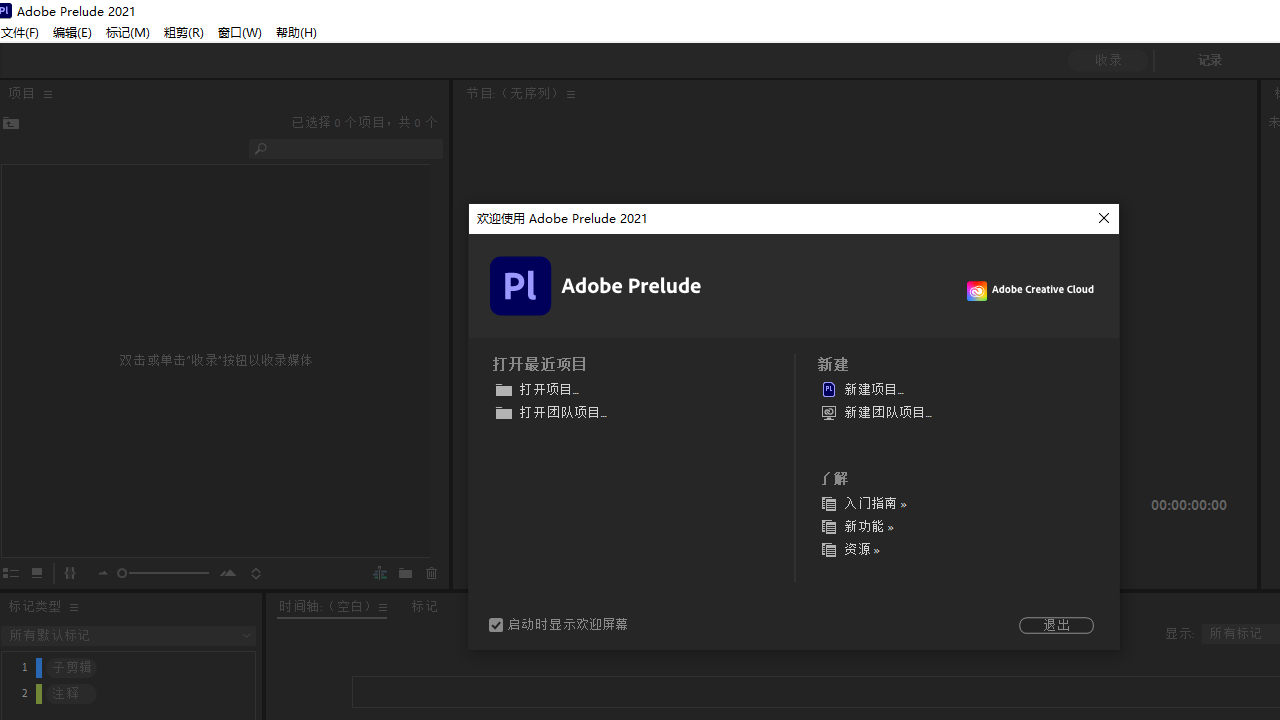Click the open-folder icon above the project panel
This screenshot has width=1280, height=720.
pyautogui.click(x=10, y=123)
